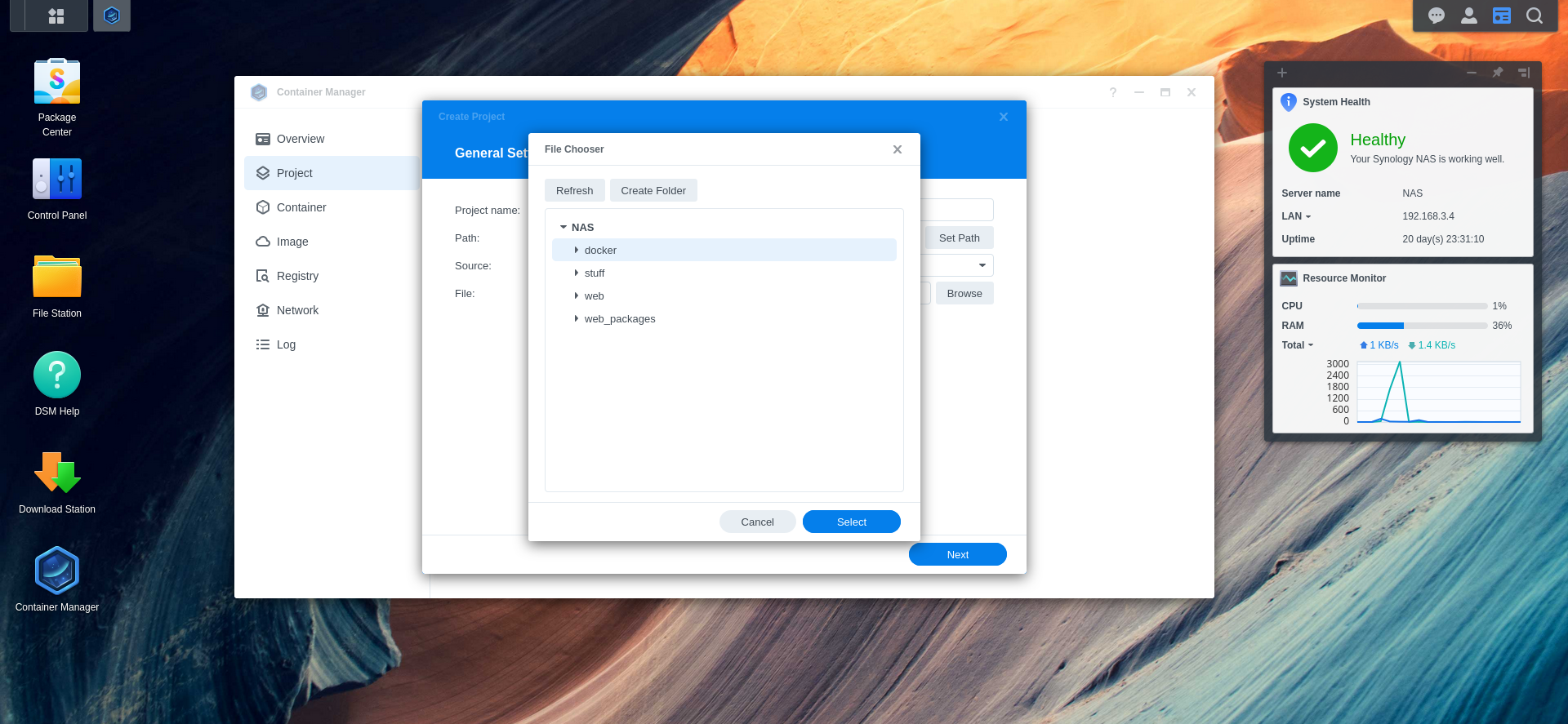
Task: Open the user account options icon
Action: [x=1469, y=16]
